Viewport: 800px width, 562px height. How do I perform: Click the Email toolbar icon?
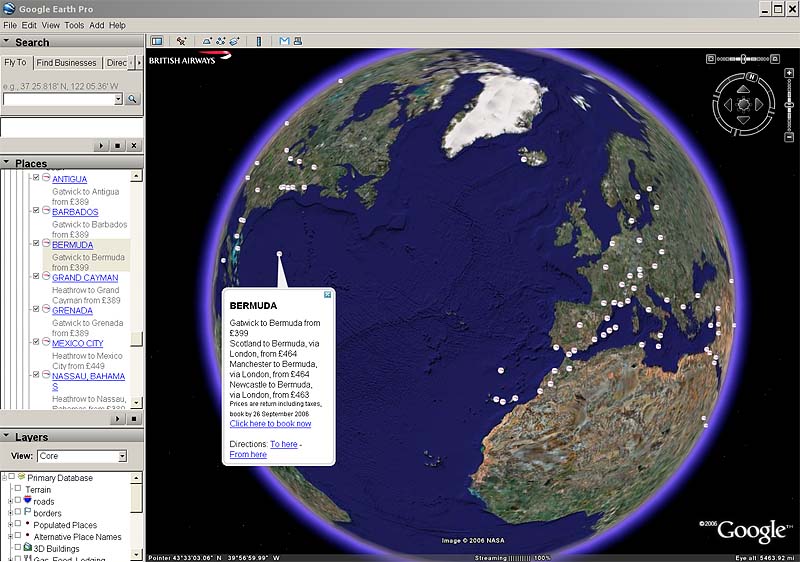click(x=284, y=41)
